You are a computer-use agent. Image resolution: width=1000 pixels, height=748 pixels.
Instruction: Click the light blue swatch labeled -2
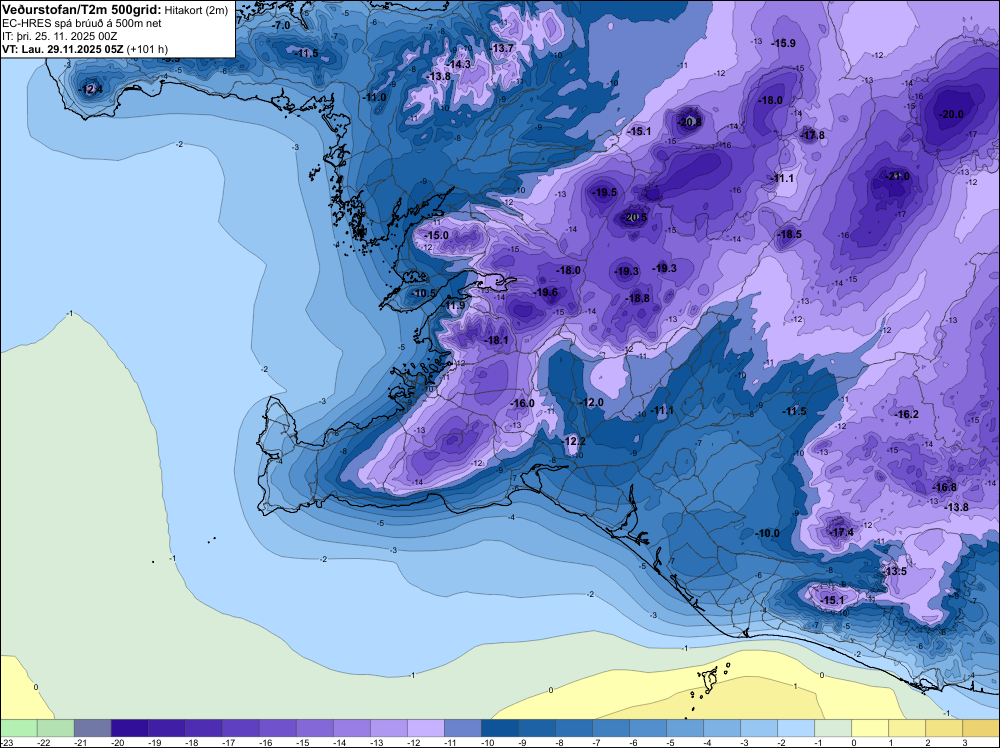(796, 728)
